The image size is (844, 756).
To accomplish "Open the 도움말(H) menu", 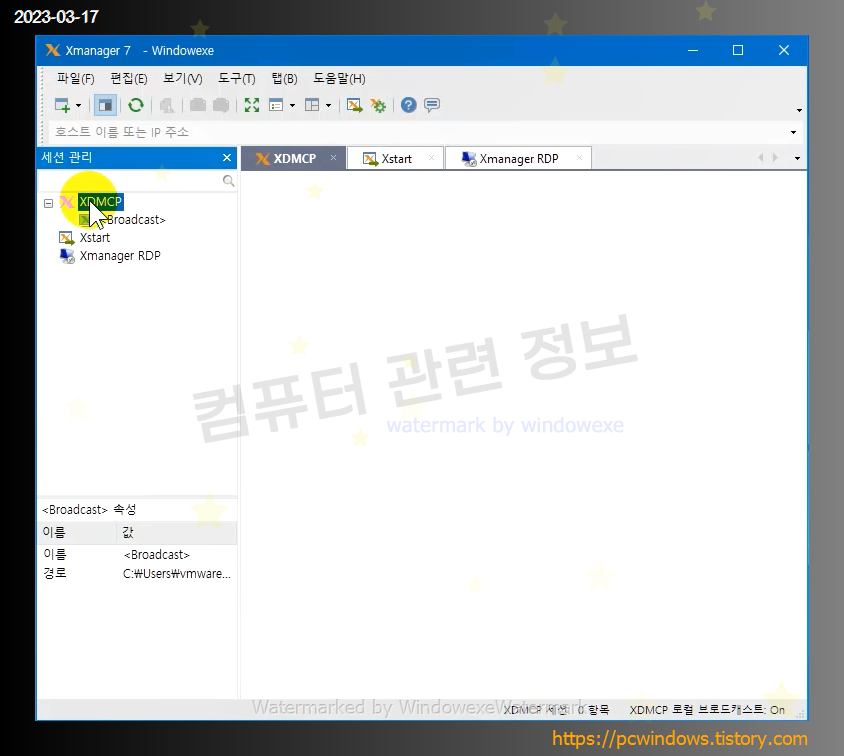I will 340,79.
